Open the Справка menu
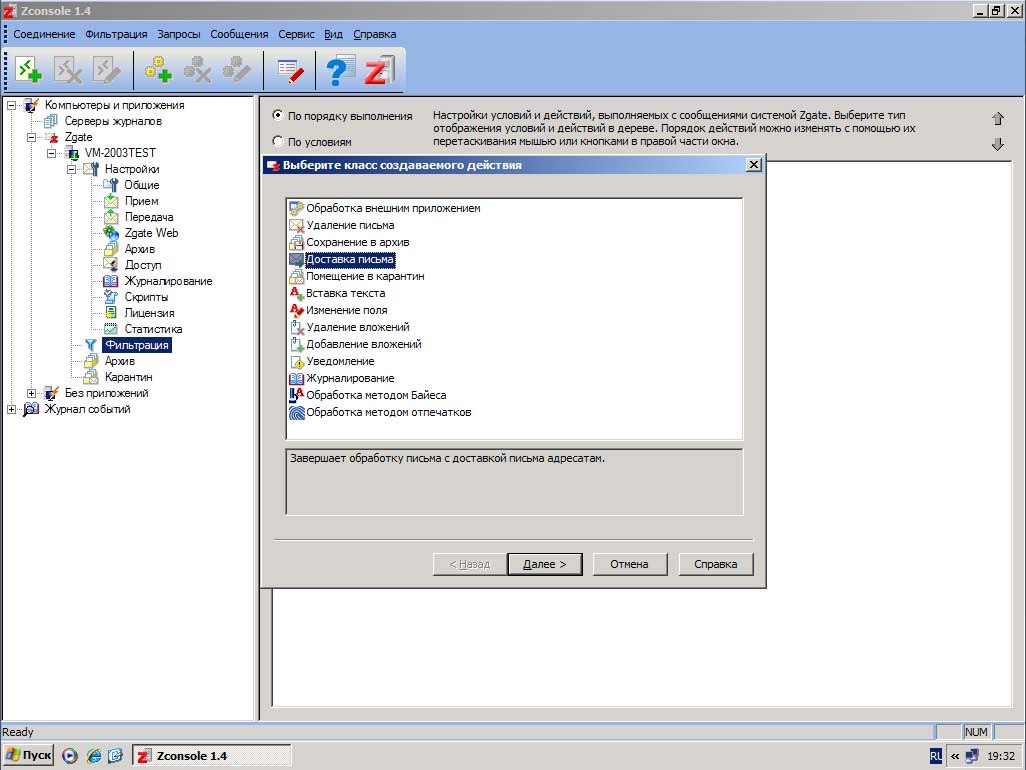The width and height of the screenshot is (1026, 770). point(374,34)
